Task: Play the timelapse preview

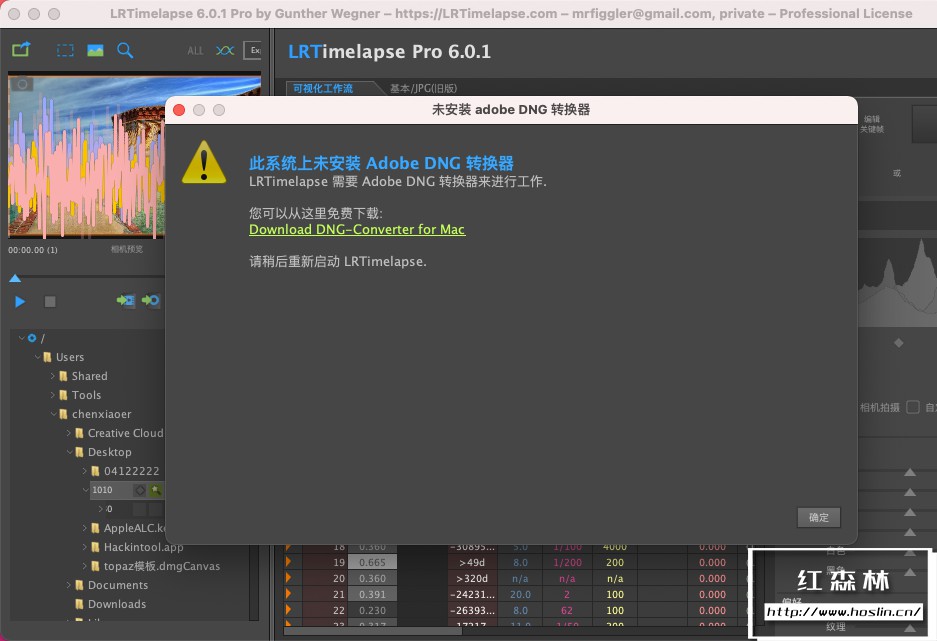Action: [x=20, y=302]
